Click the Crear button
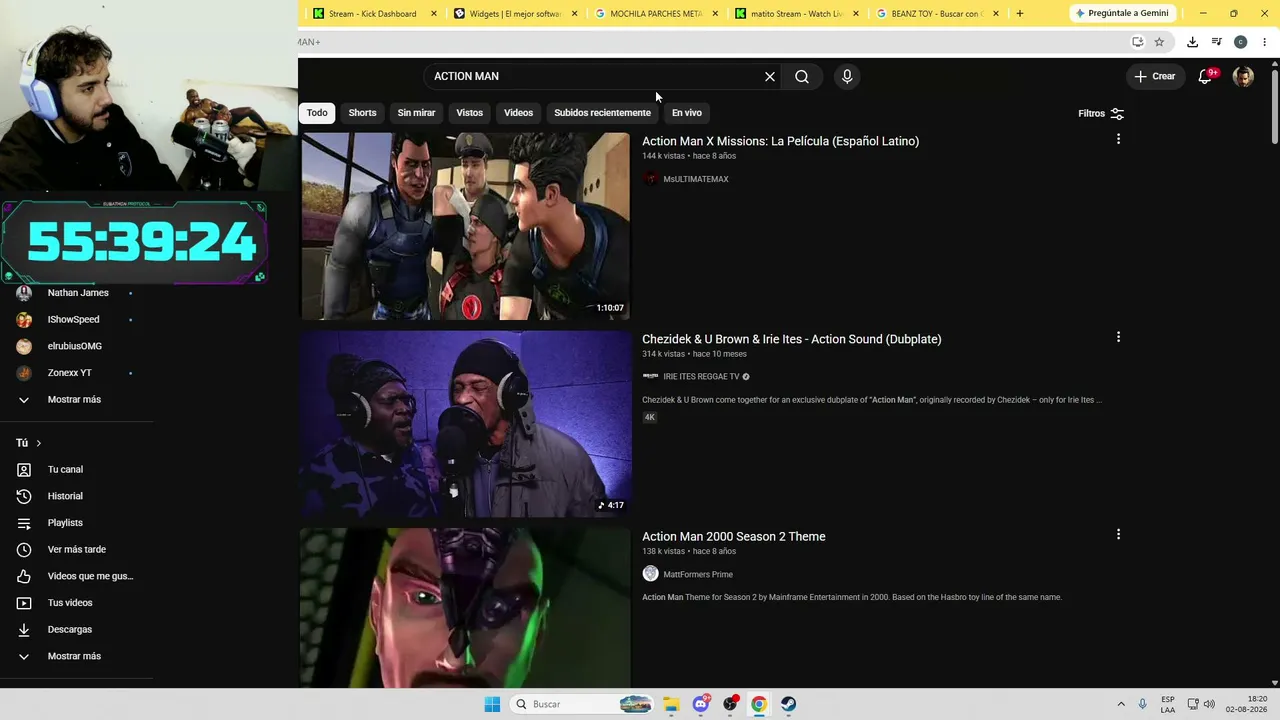The image size is (1280, 720). 1155,76
